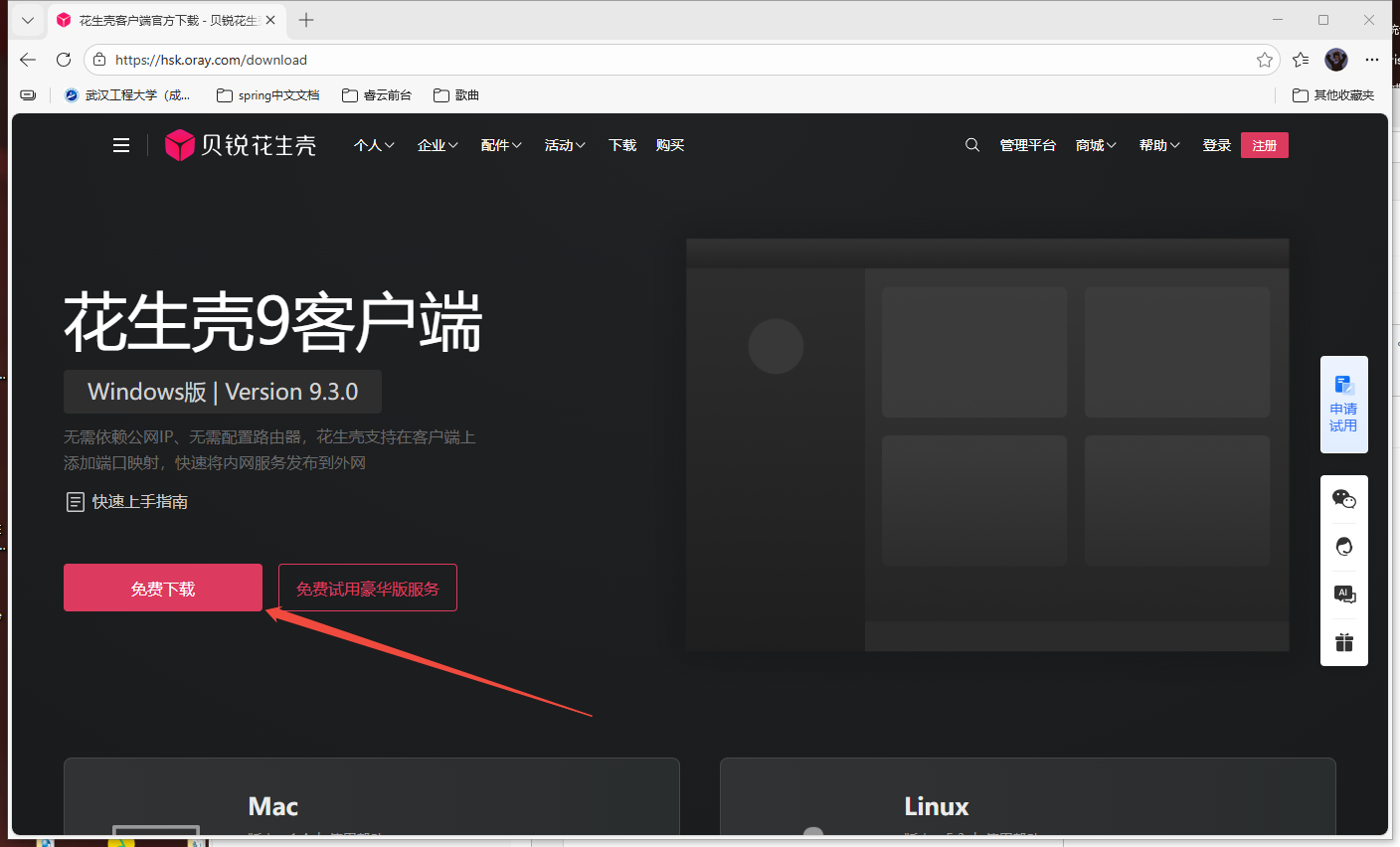1400x847 pixels.
Task: Open 管理平台 from the navigation bar
Action: 1028,145
